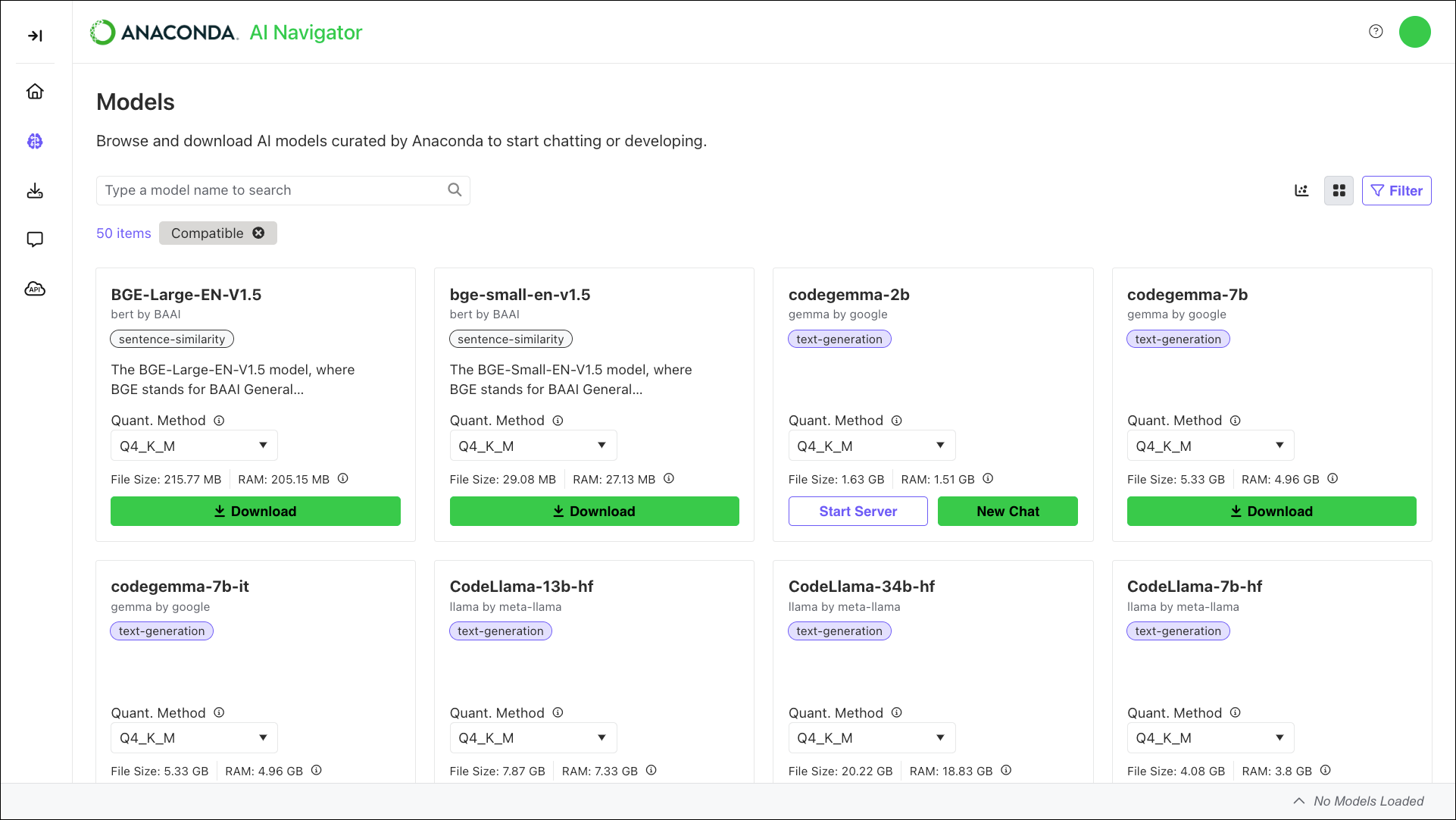Switch to chart view icon
The height and width of the screenshot is (820, 1456).
pyautogui.click(x=1301, y=190)
